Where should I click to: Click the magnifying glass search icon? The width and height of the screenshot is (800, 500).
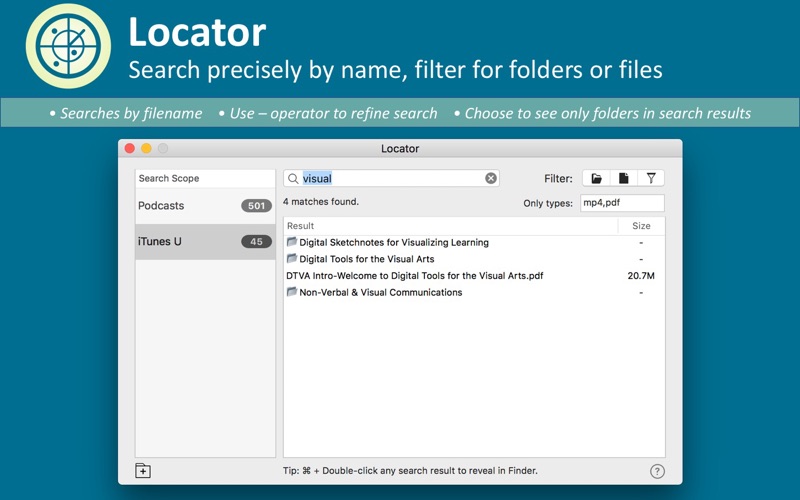click(293, 179)
